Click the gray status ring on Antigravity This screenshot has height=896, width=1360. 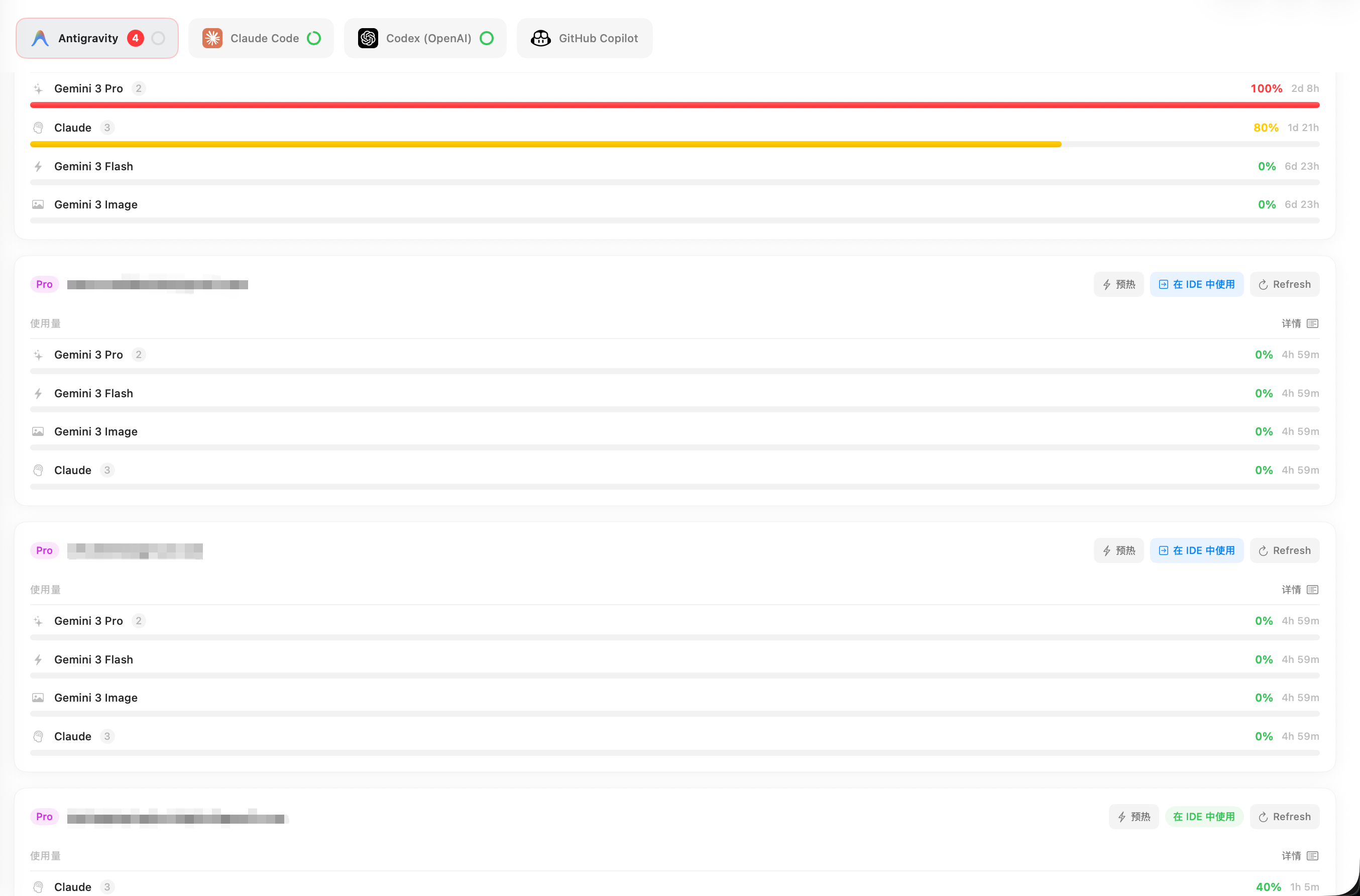(158, 38)
